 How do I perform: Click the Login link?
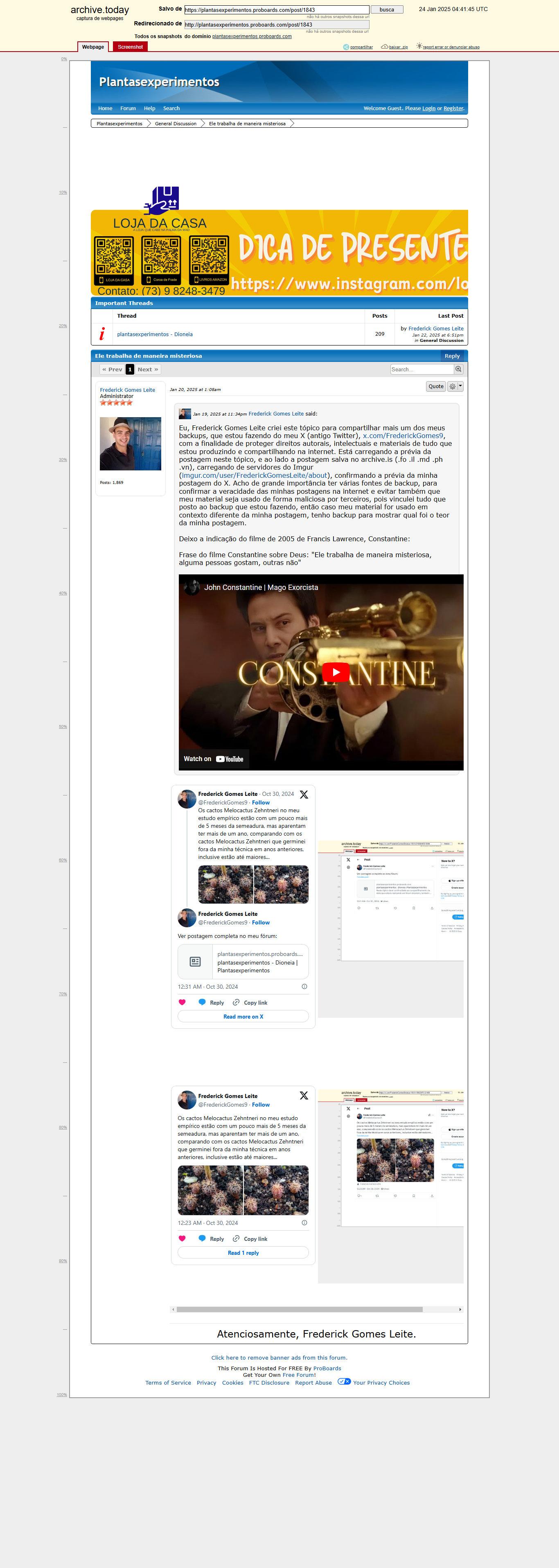[429, 108]
